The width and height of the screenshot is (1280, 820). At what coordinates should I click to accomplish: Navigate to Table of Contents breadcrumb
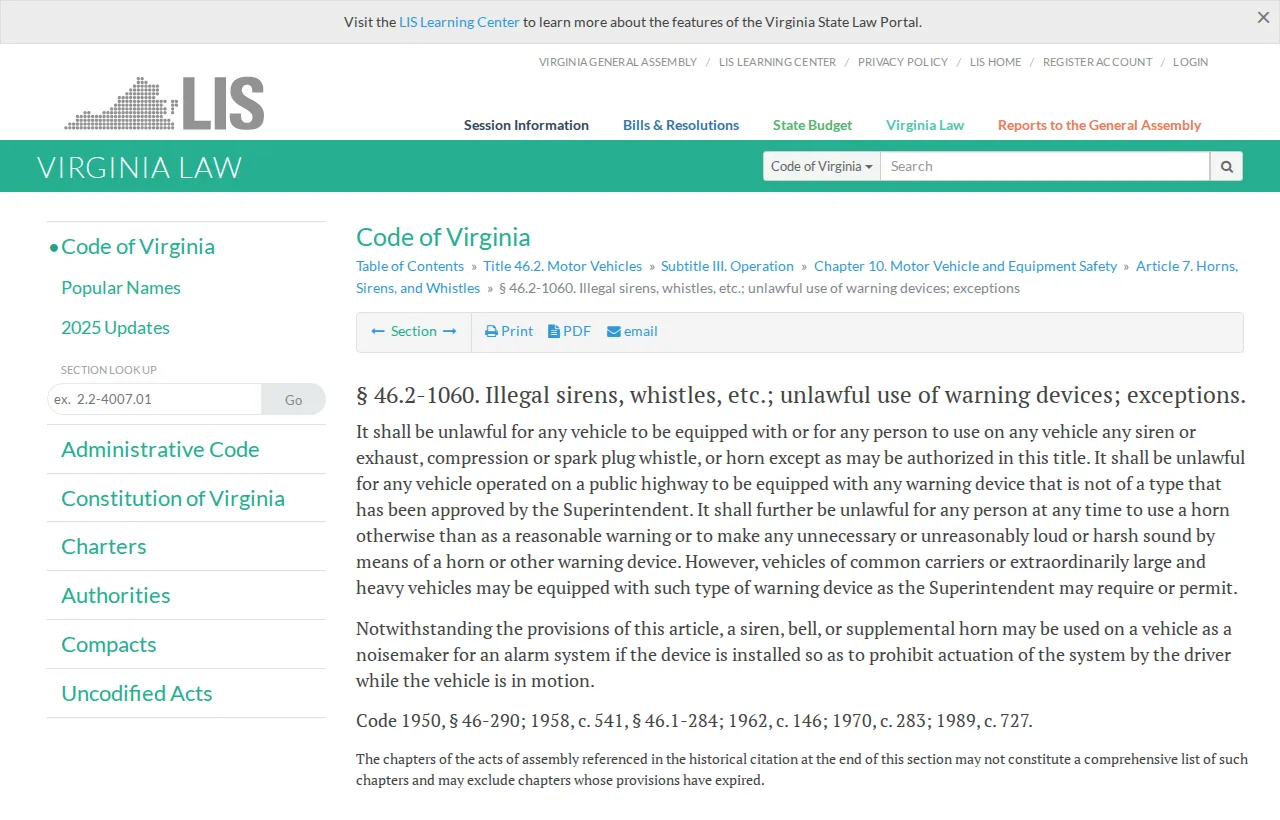pos(409,266)
